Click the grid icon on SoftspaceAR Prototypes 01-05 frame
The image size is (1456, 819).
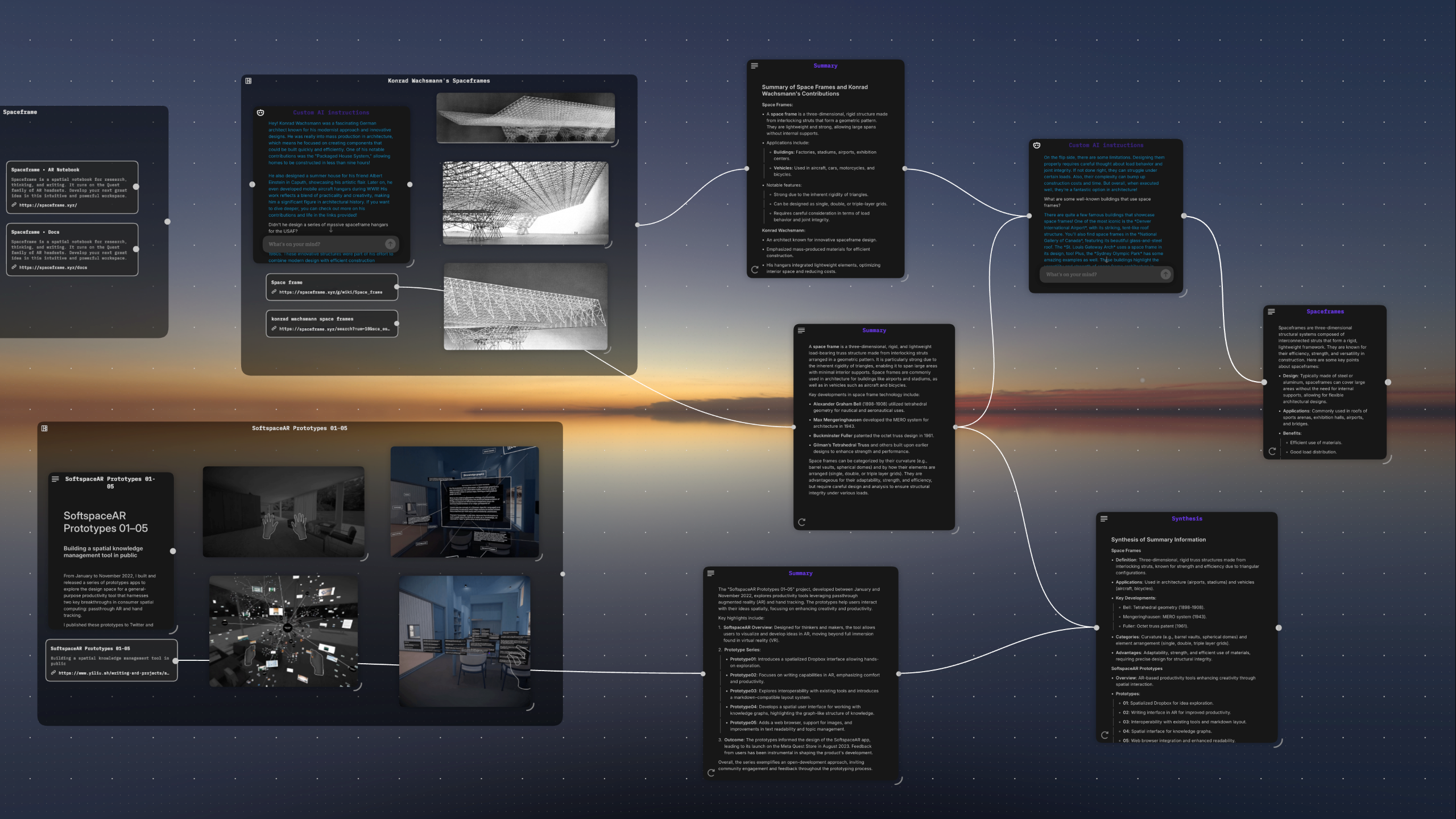pos(44,428)
